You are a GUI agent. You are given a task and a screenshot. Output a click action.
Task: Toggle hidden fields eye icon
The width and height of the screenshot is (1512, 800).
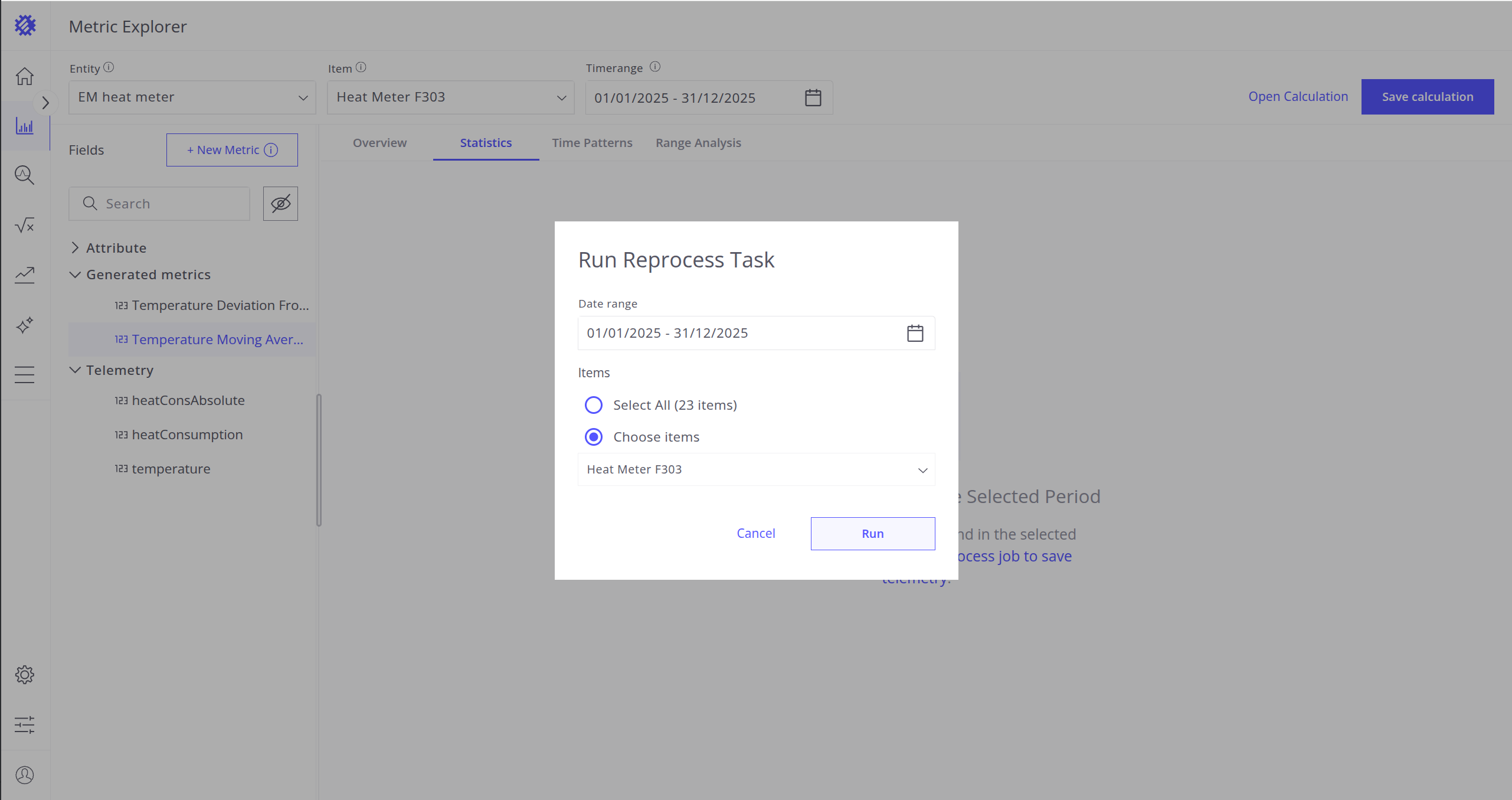click(280, 204)
